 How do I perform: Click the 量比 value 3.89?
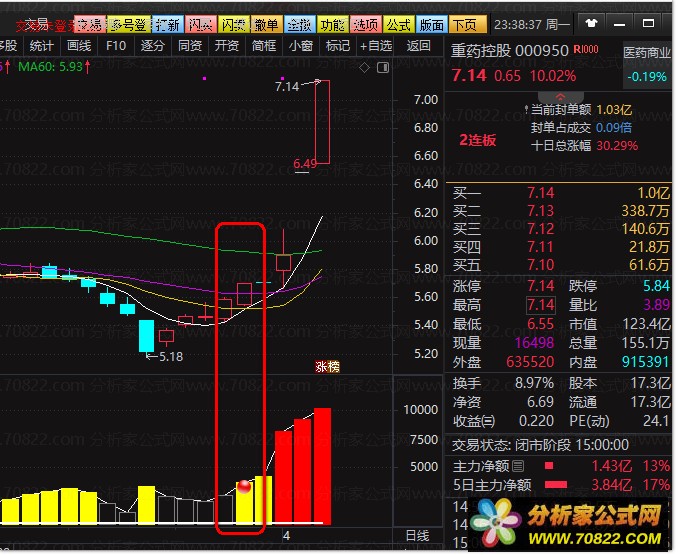pyautogui.click(x=656, y=305)
